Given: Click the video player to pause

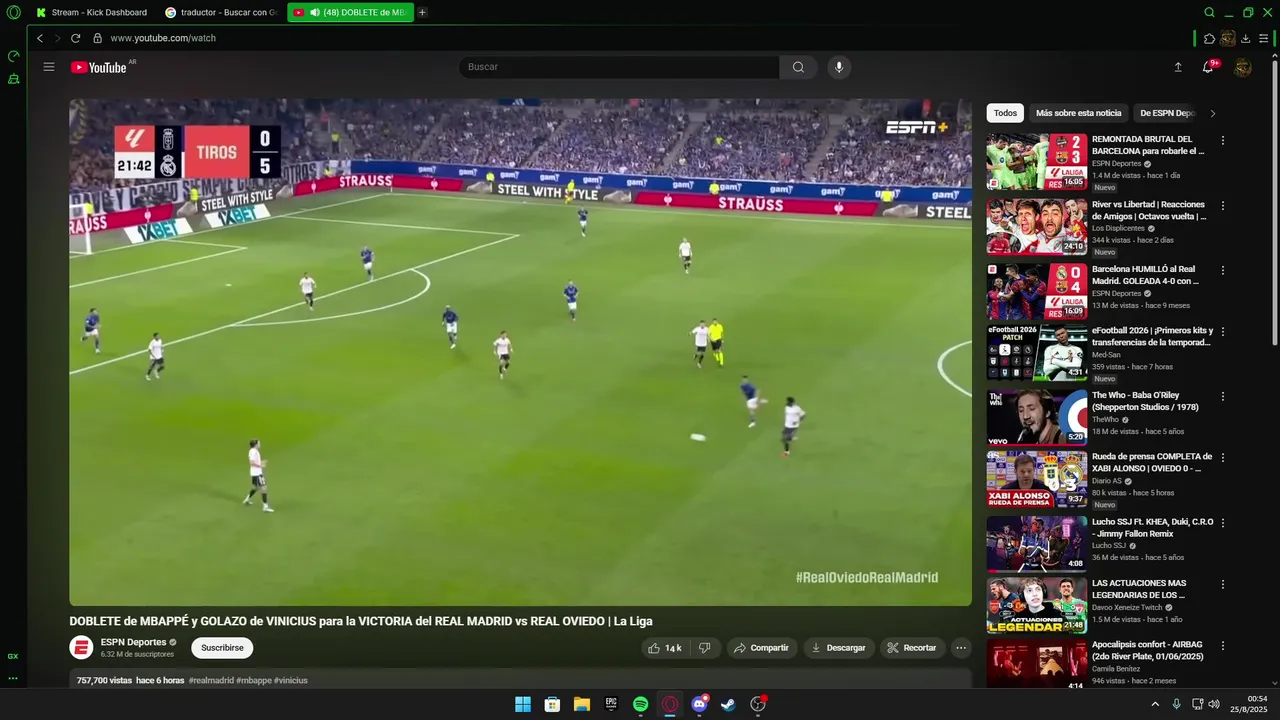Looking at the screenshot, I should [520, 352].
